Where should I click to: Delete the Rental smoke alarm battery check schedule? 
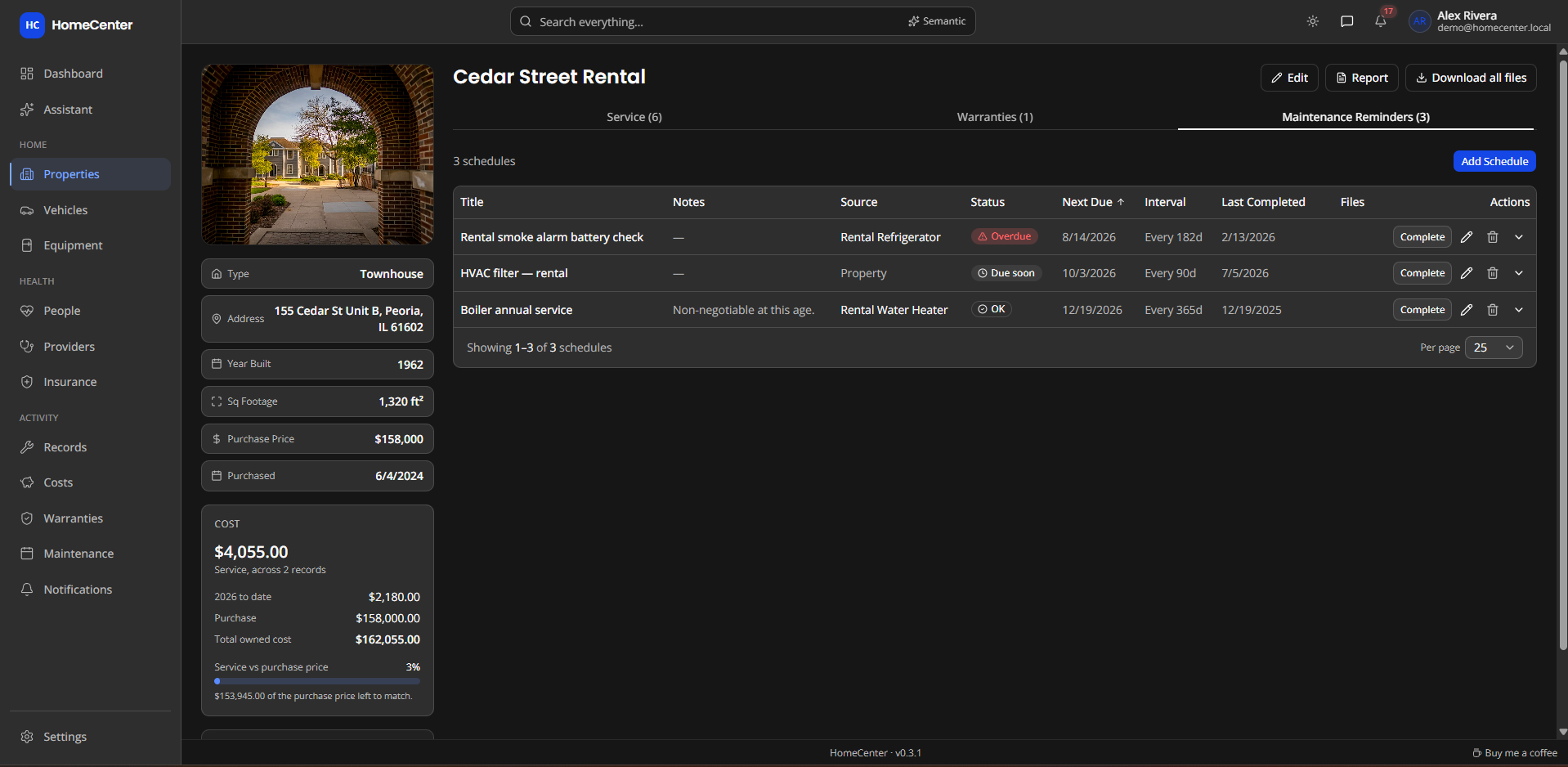point(1493,237)
